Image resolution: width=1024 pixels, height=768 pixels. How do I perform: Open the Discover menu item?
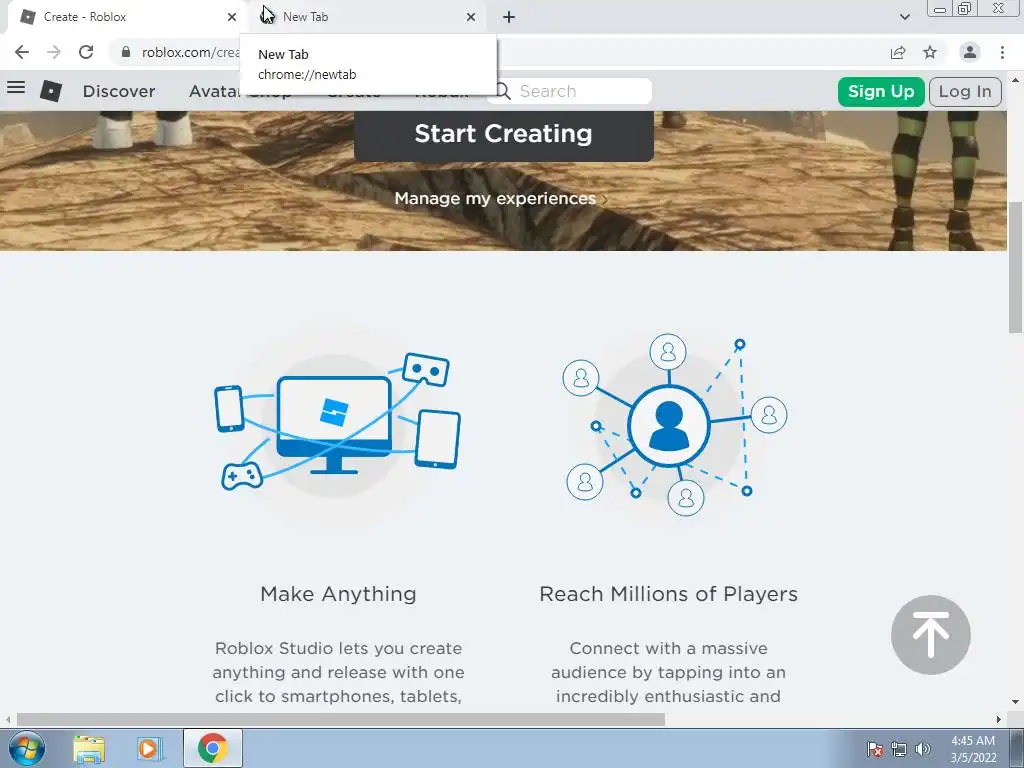tap(119, 91)
